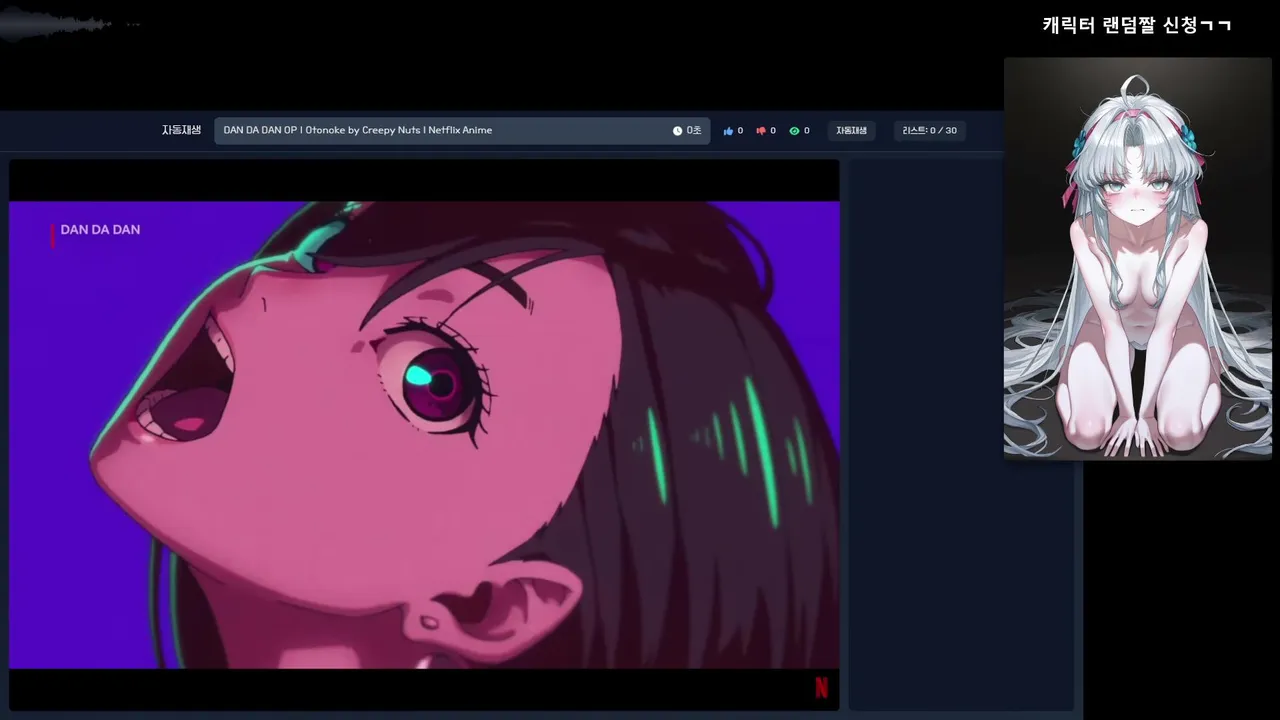
Task: Click the 자동재생 label left of title
Action: point(181,130)
